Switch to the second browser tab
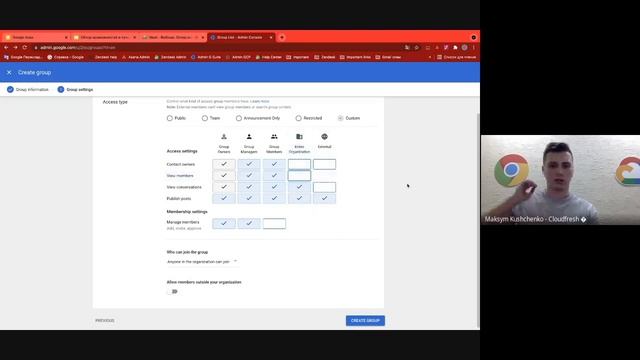Viewport: 640px width, 360px height. [x=104, y=37]
